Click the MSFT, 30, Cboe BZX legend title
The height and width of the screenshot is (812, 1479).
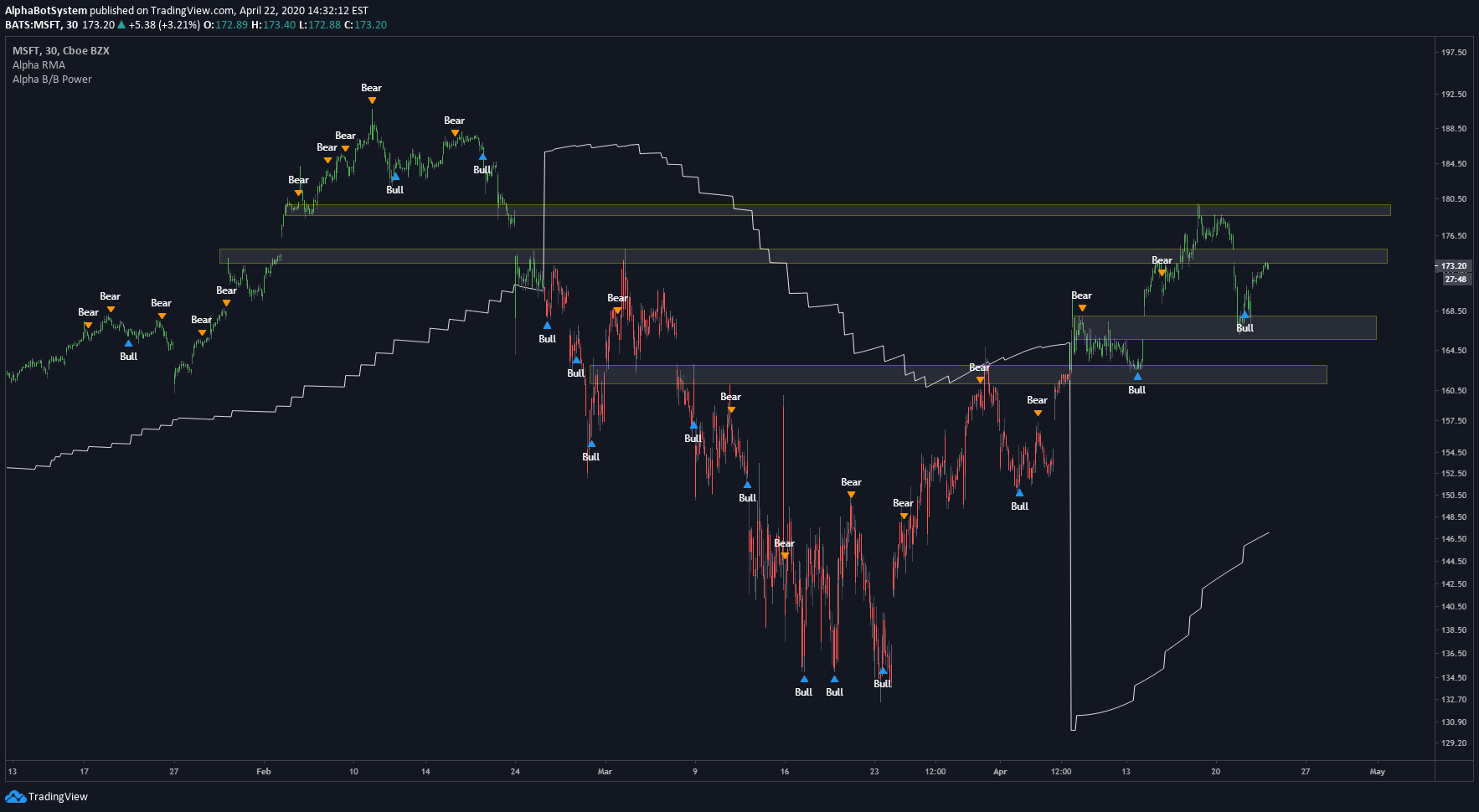61,51
